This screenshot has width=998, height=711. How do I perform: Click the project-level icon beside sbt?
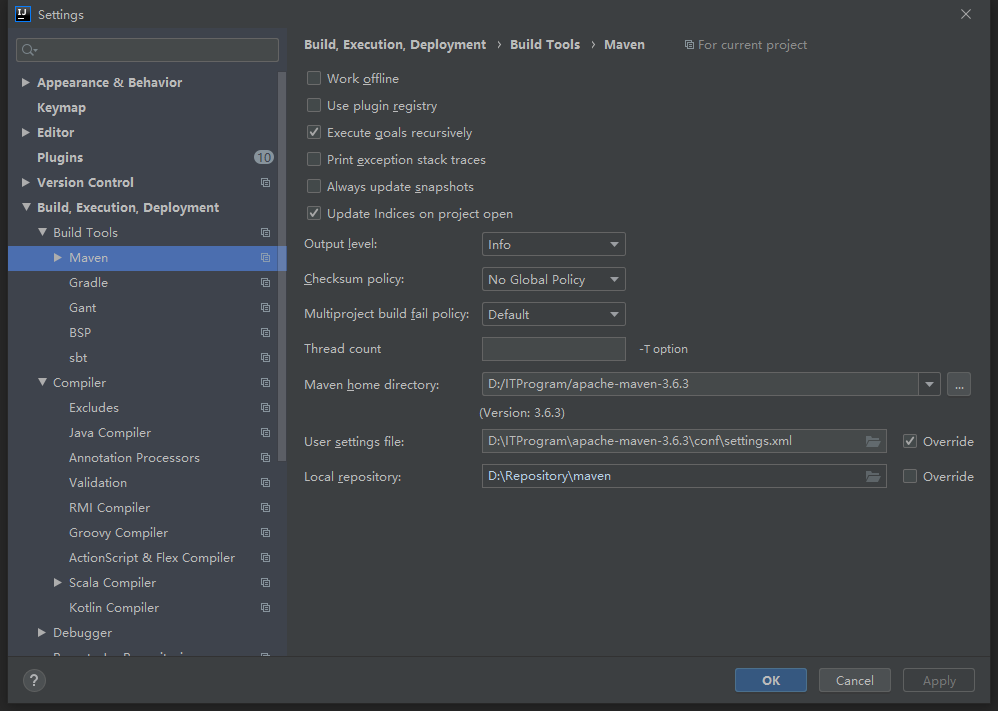coord(265,358)
